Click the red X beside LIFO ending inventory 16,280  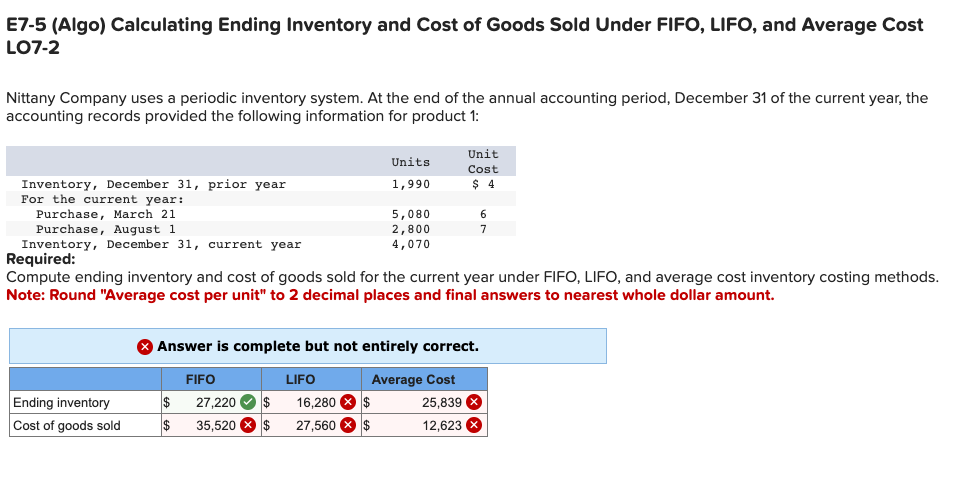pyautogui.click(x=348, y=403)
